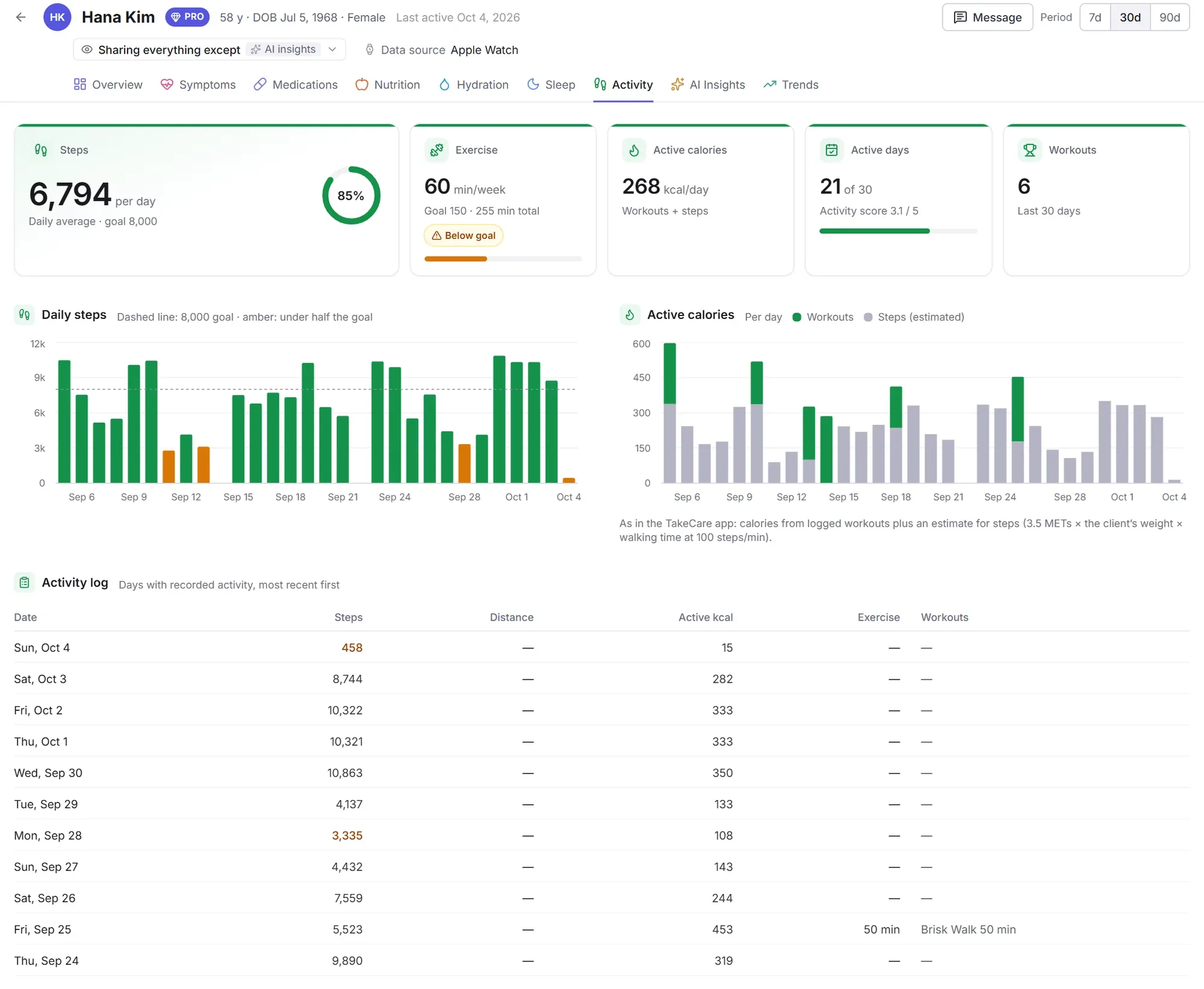Switch to the Overview tab
This screenshot has width=1204, height=989.
108,85
